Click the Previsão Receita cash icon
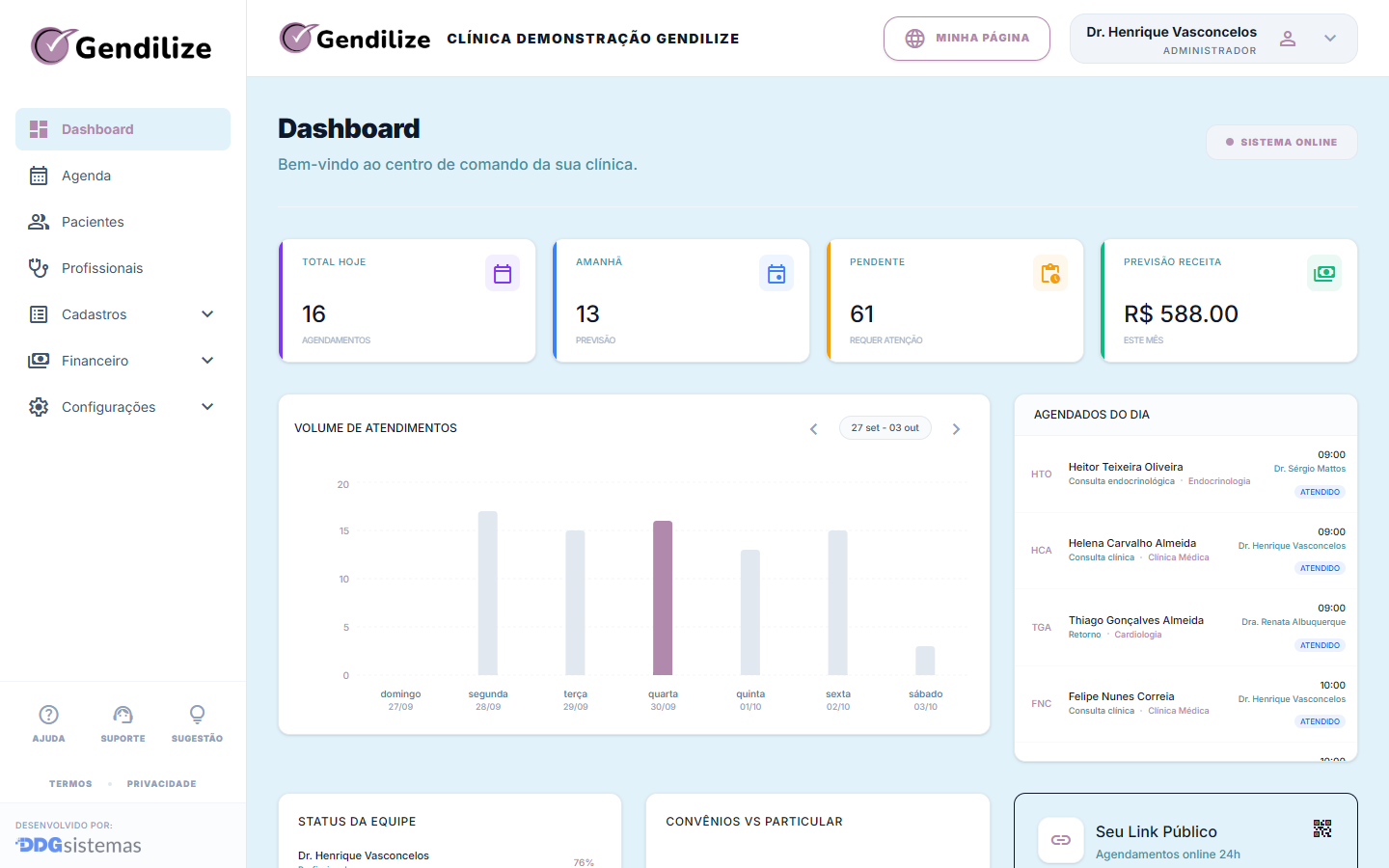1389x868 pixels. click(x=1324, y=273)
